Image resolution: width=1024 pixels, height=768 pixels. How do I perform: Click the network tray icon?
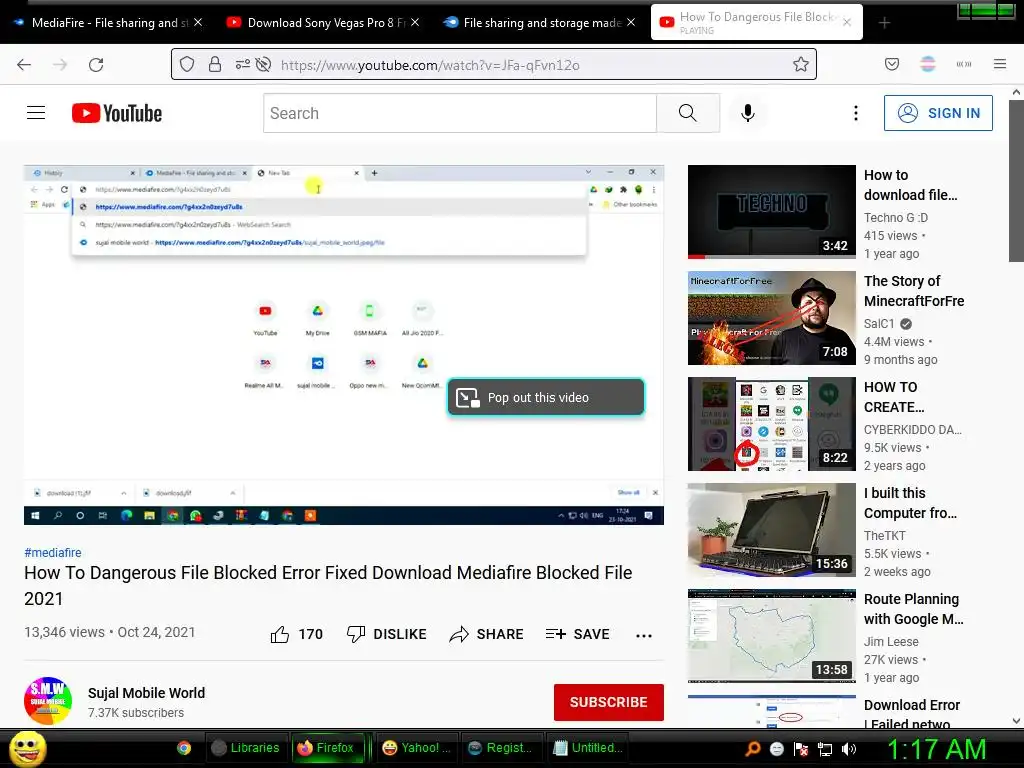click(x=825, y=749)
